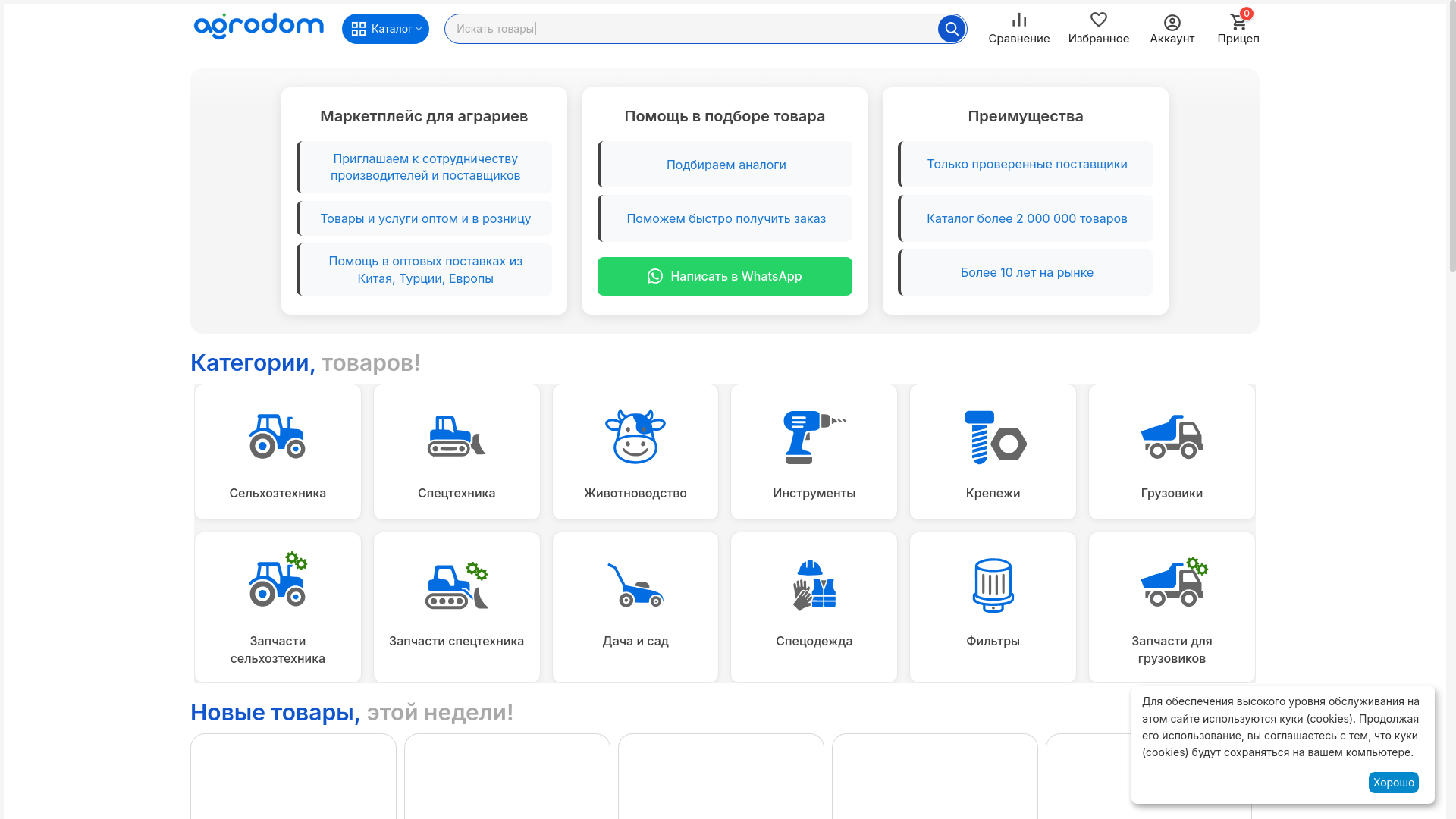This screenshot has height=819, width=1456.
Task: Click Более 10 лет на рынке
Action: [x=1026, y=272]
